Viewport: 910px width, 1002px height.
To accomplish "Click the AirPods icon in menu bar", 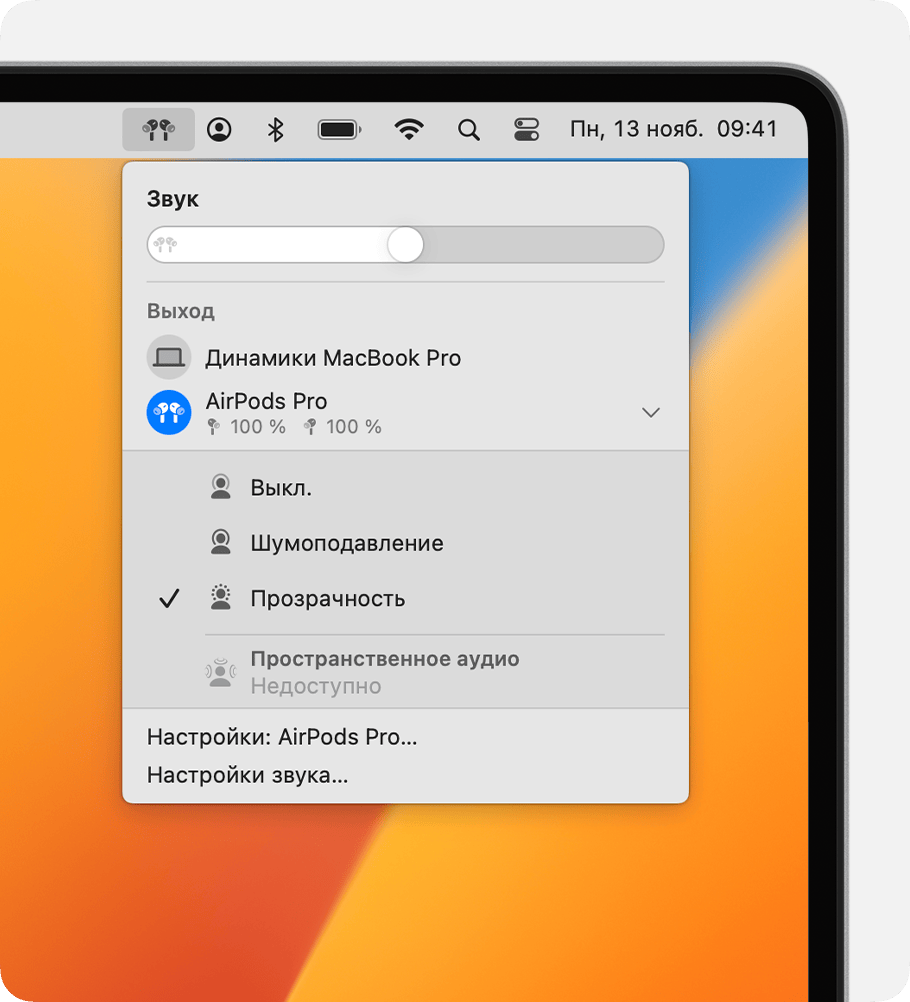I will coord(158,129).
